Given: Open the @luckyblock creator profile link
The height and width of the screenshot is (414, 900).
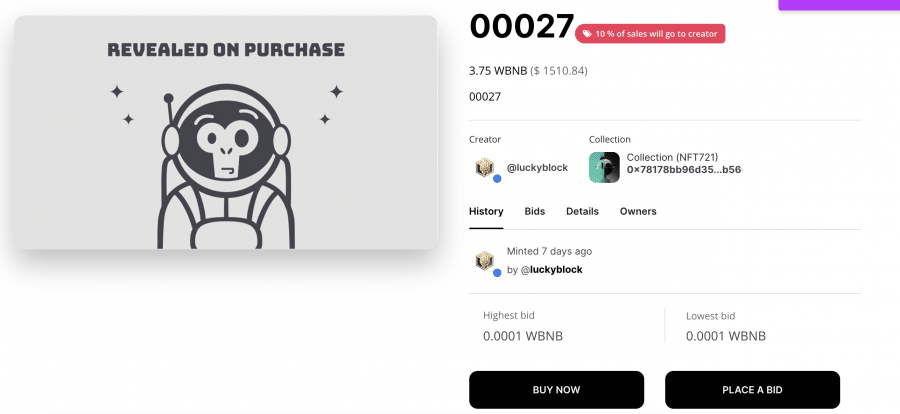Looking at the screenshot, I should [537, 167].
